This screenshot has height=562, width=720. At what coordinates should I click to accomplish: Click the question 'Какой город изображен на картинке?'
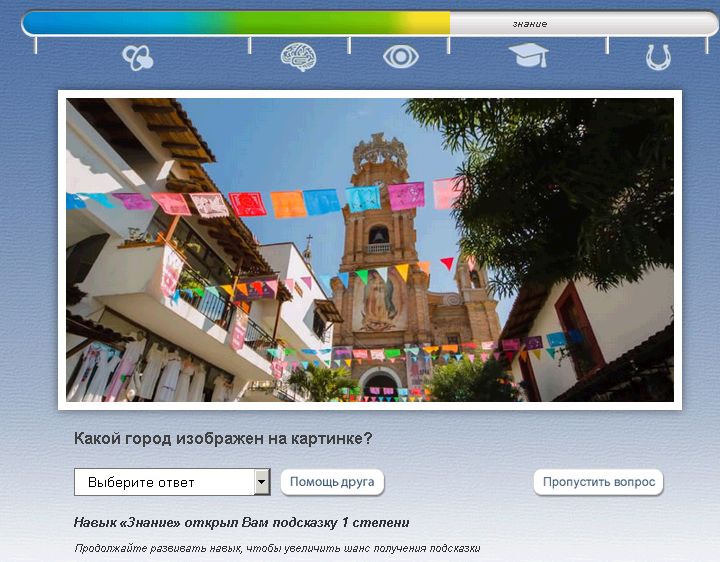tap(223, 438)
